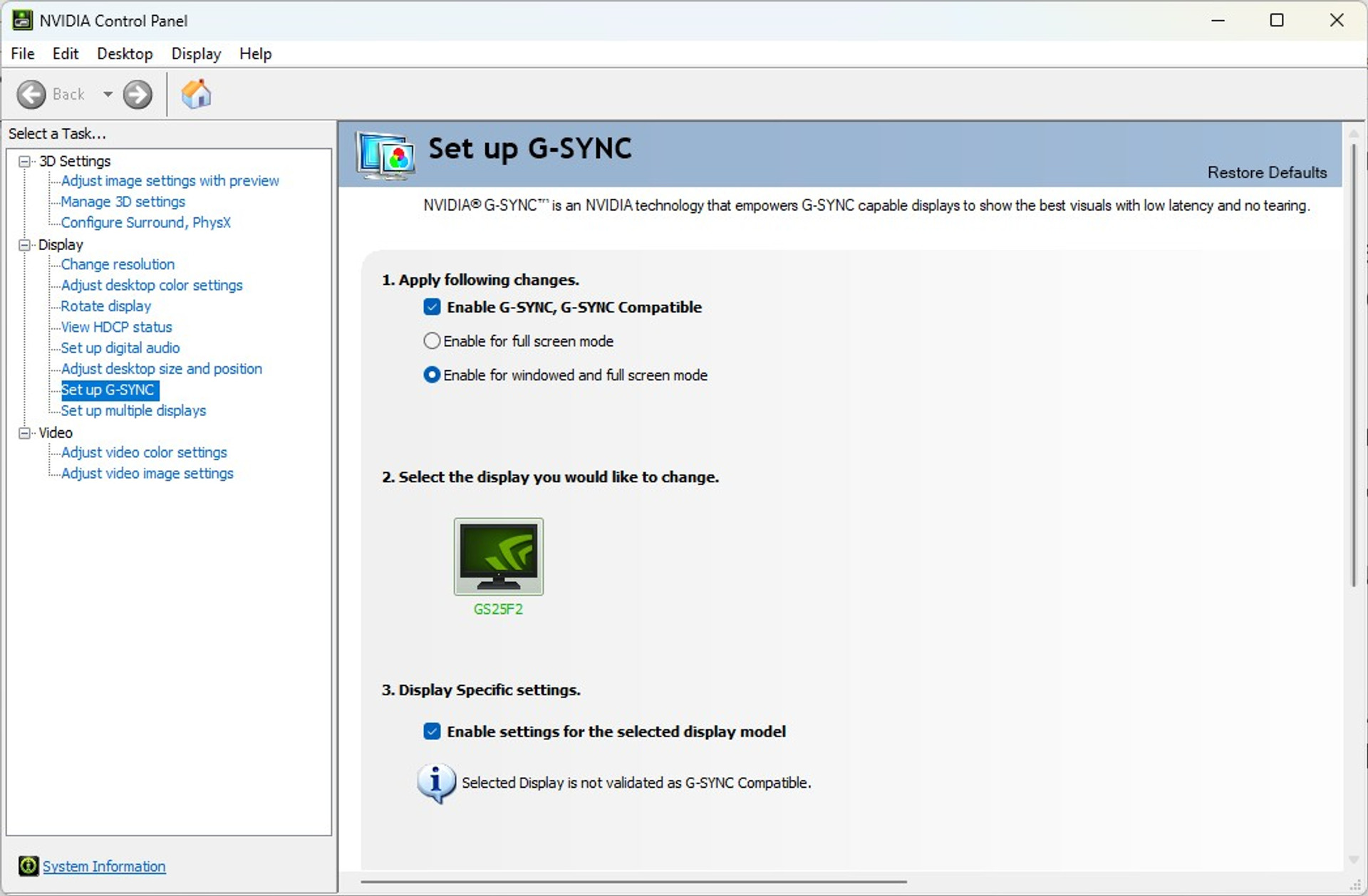
Task: Collapse the Display tree node
Action: 24,245
